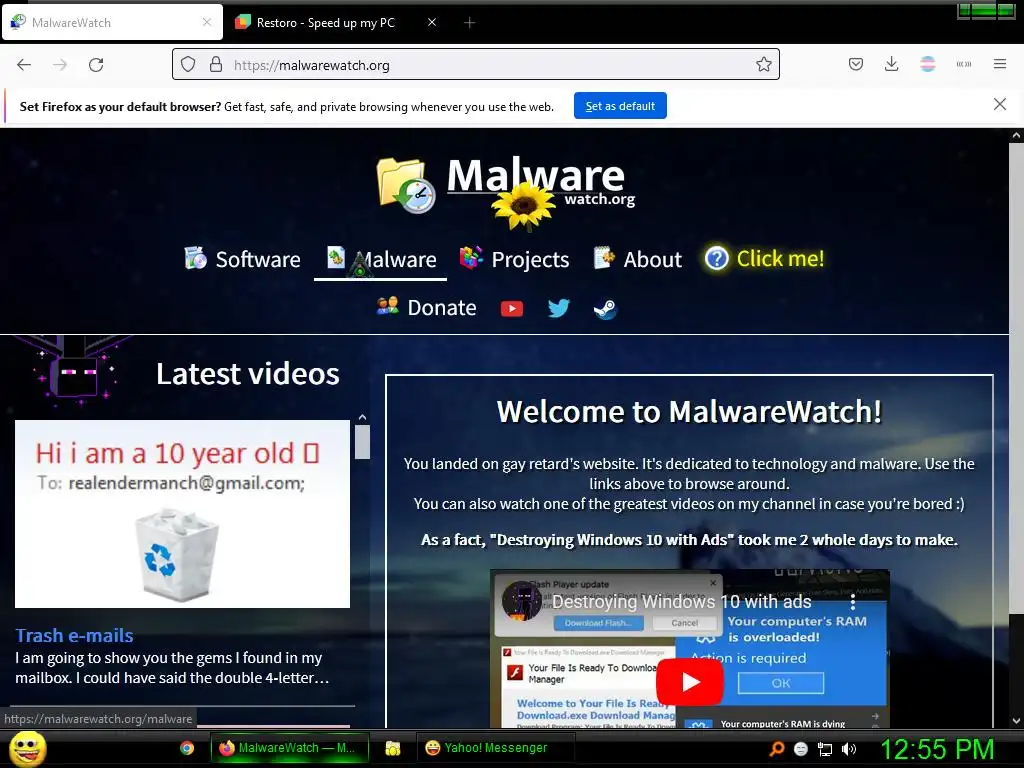
Task: Click the page scrollbar up arrow
Action: pyautogui.click(x=1016, y=136)
